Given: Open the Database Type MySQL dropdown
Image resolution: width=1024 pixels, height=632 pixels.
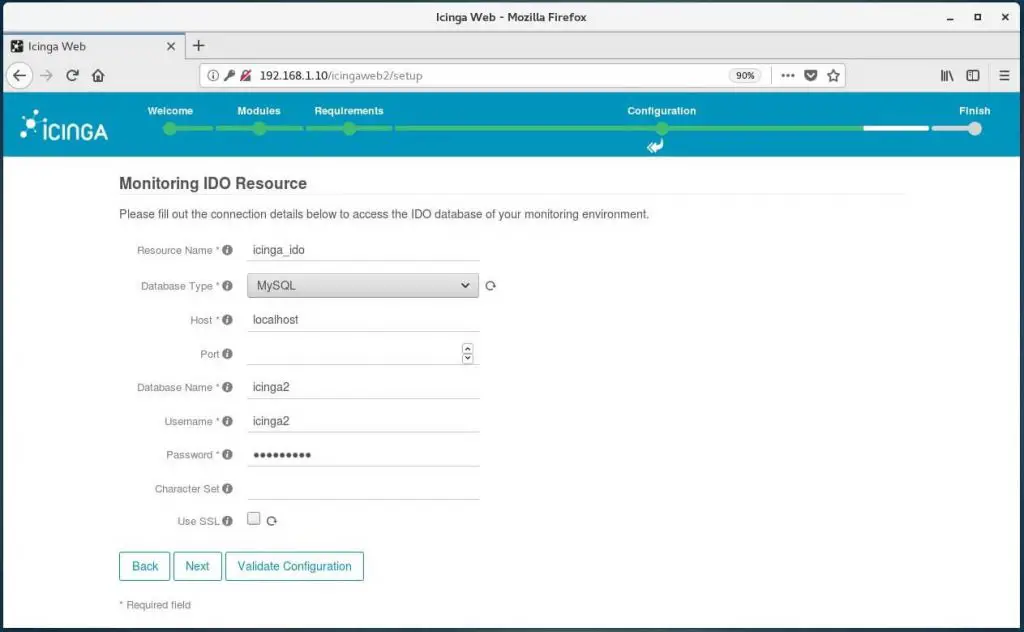Looking at the screenshot, I should coord(362,285).
